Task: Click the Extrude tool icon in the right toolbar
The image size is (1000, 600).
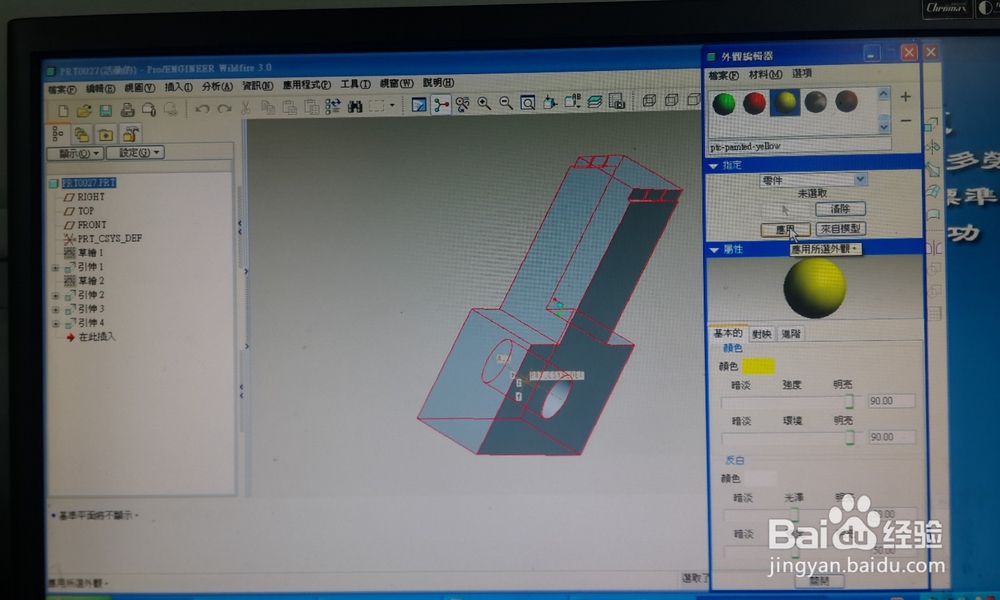Action: point(932,125)
